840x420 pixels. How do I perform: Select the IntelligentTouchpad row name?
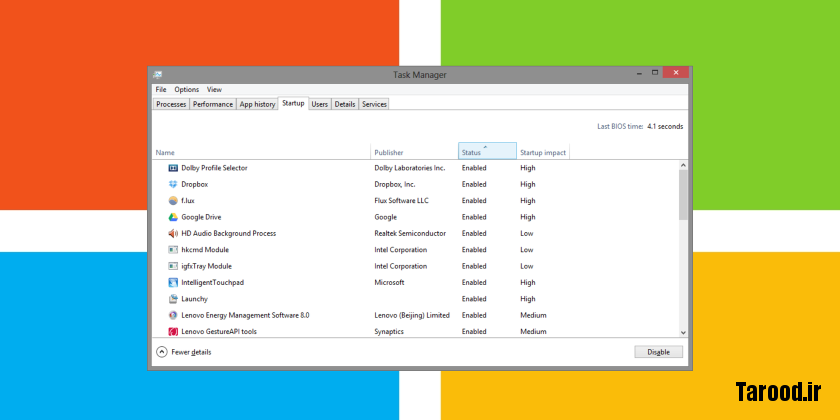click(213, 282)
